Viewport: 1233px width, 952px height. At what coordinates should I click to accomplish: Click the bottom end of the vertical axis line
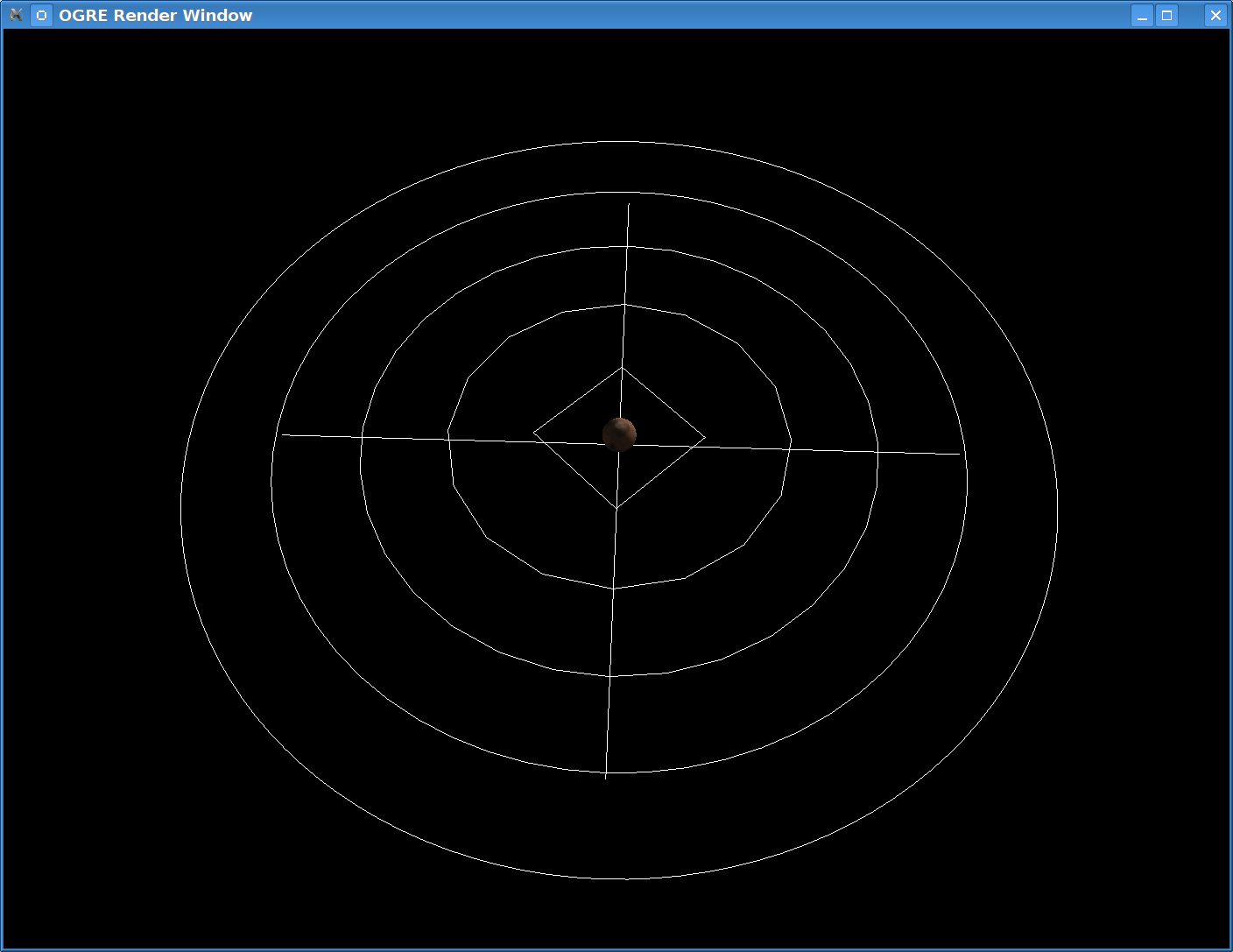(606, 777)
